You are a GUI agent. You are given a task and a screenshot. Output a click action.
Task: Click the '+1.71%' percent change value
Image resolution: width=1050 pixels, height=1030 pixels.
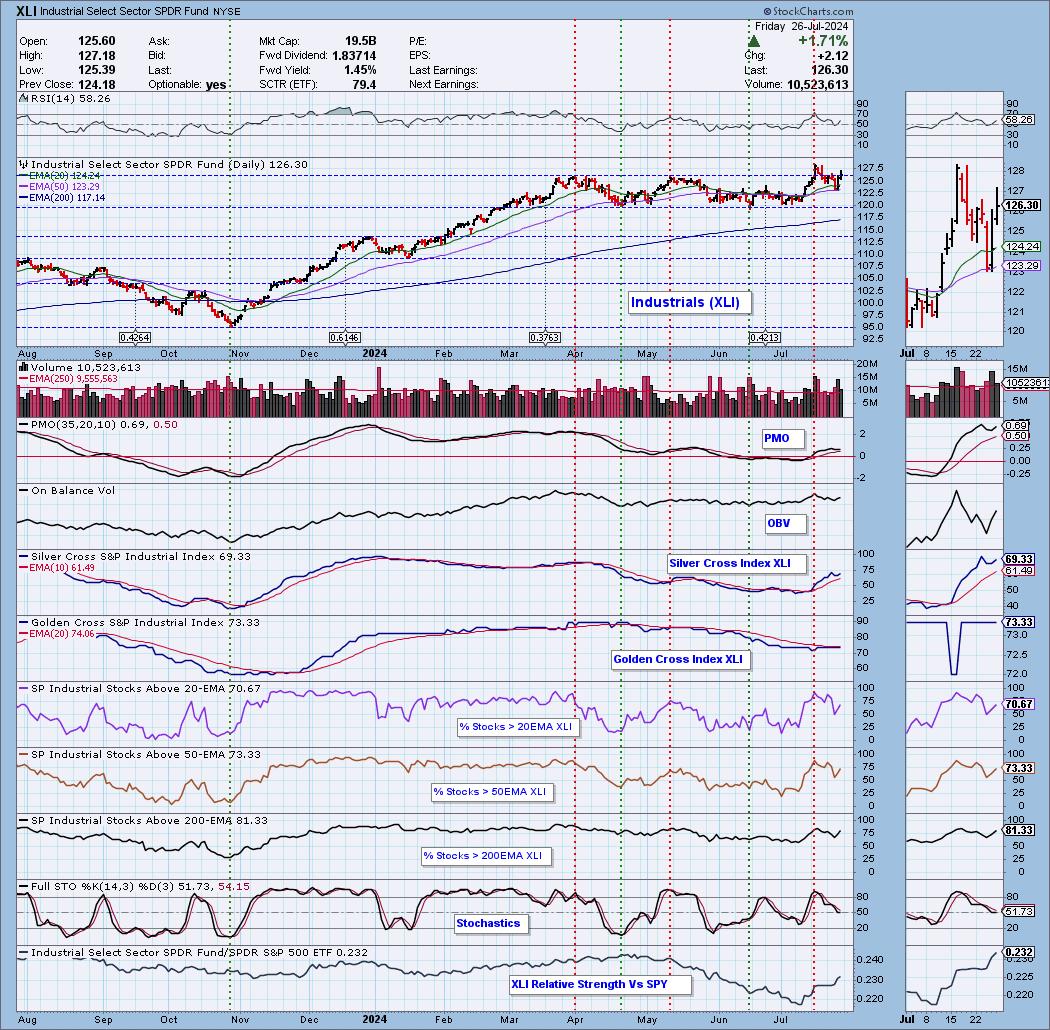[823, 41]
